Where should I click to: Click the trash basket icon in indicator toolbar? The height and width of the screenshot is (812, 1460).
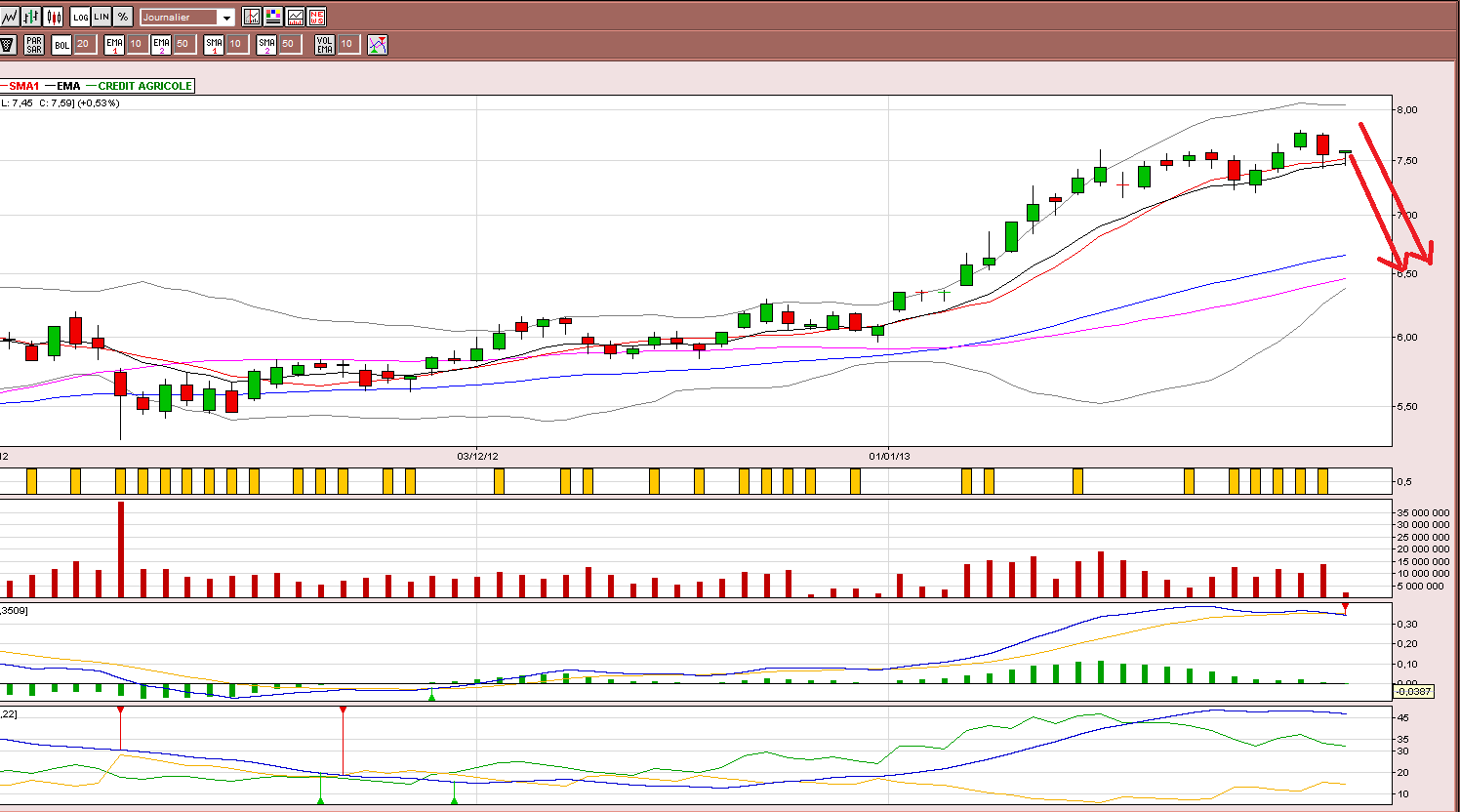[x=8, y=45]
